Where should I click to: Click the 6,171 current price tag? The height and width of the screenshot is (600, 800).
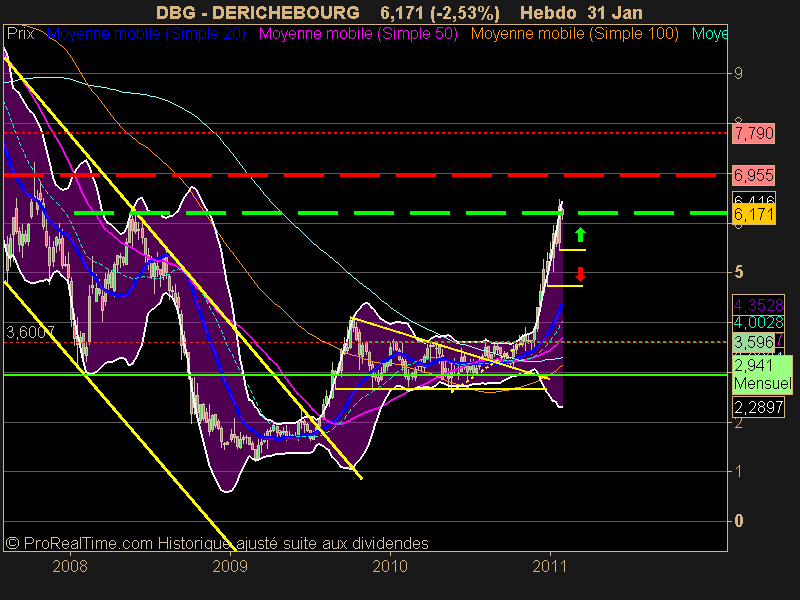tap(754, 214)
